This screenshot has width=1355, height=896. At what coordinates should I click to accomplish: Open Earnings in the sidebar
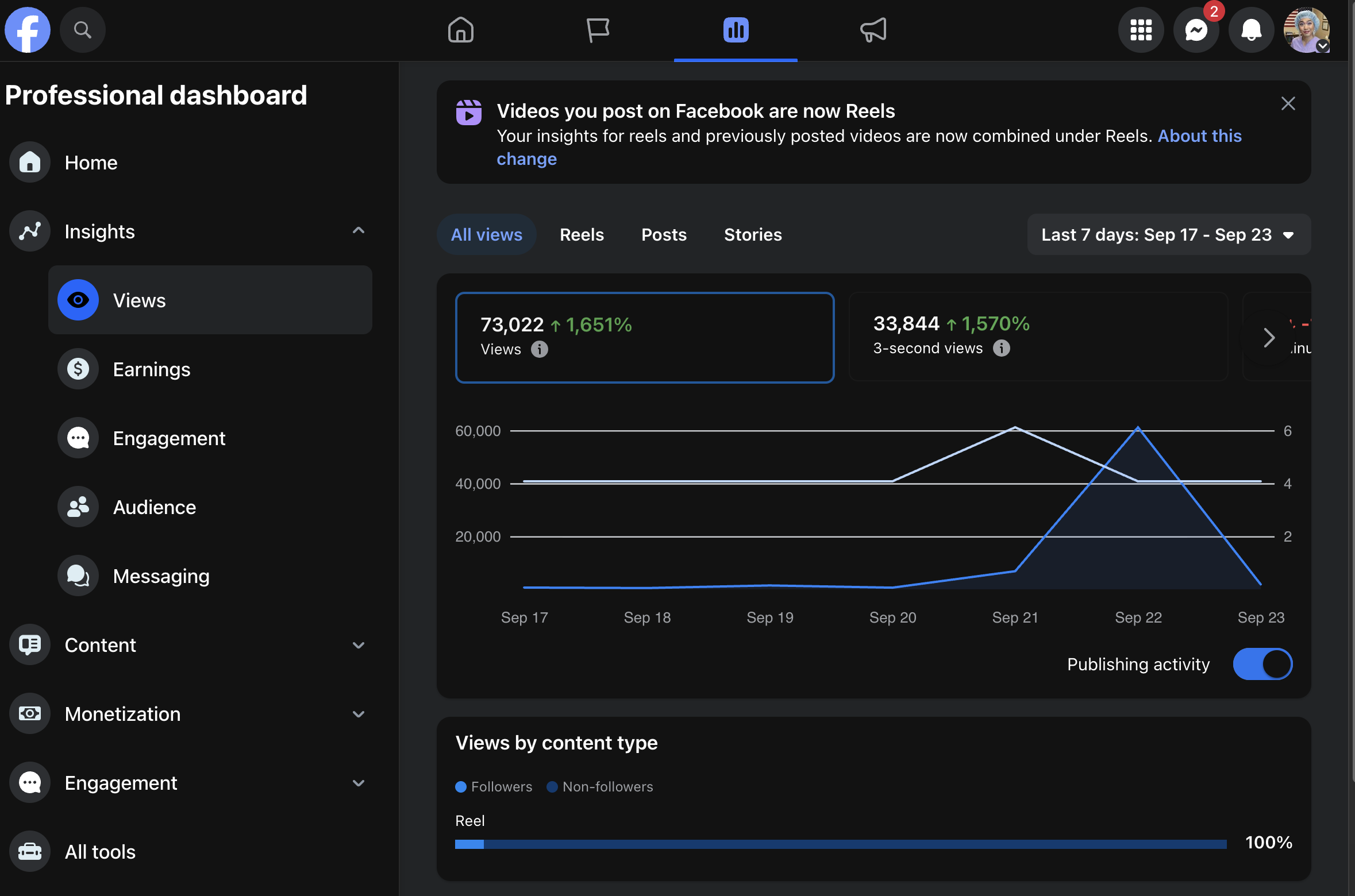click(x=210, y=369)
